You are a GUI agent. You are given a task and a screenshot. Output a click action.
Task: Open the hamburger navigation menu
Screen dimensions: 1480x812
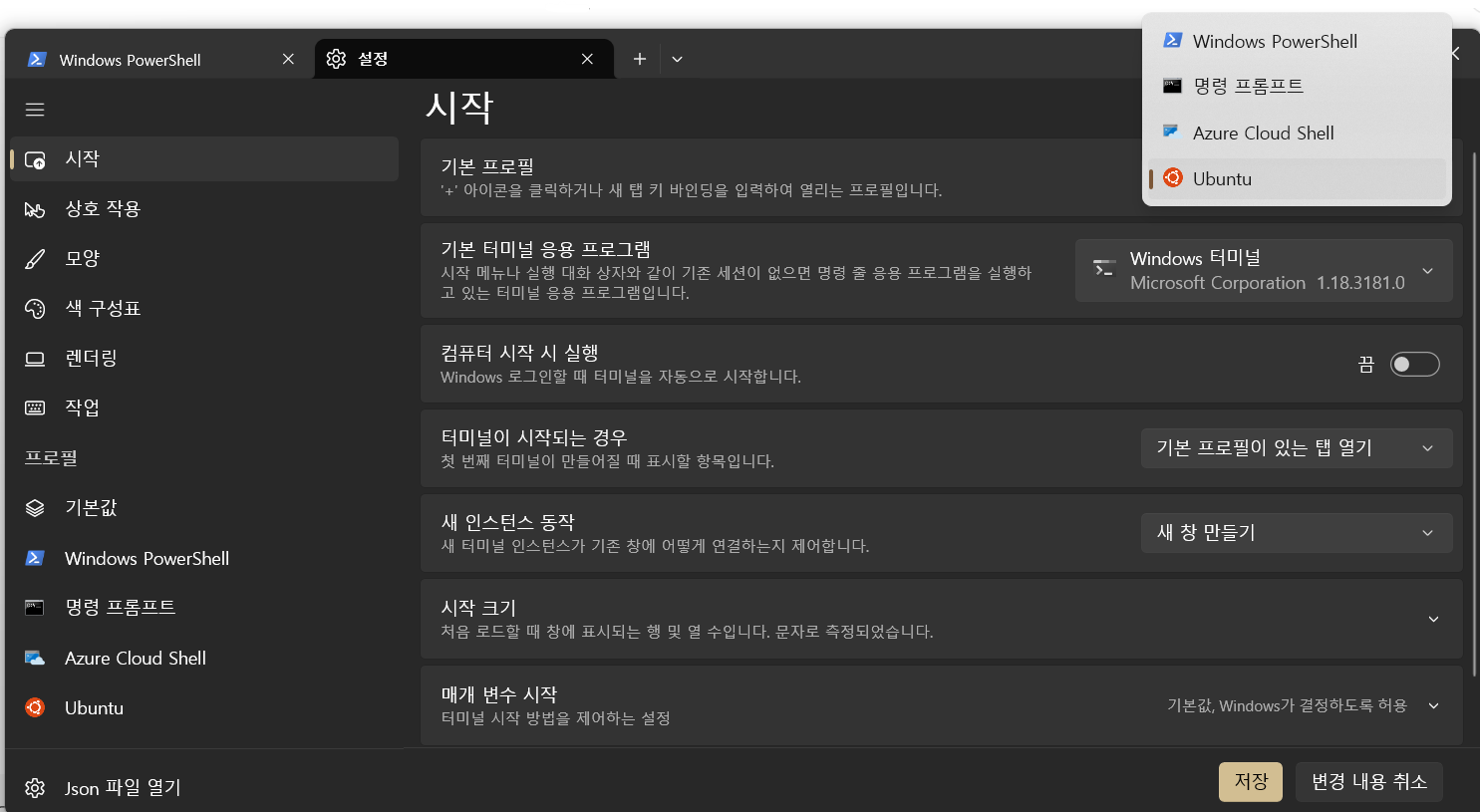tap(35, 110)
